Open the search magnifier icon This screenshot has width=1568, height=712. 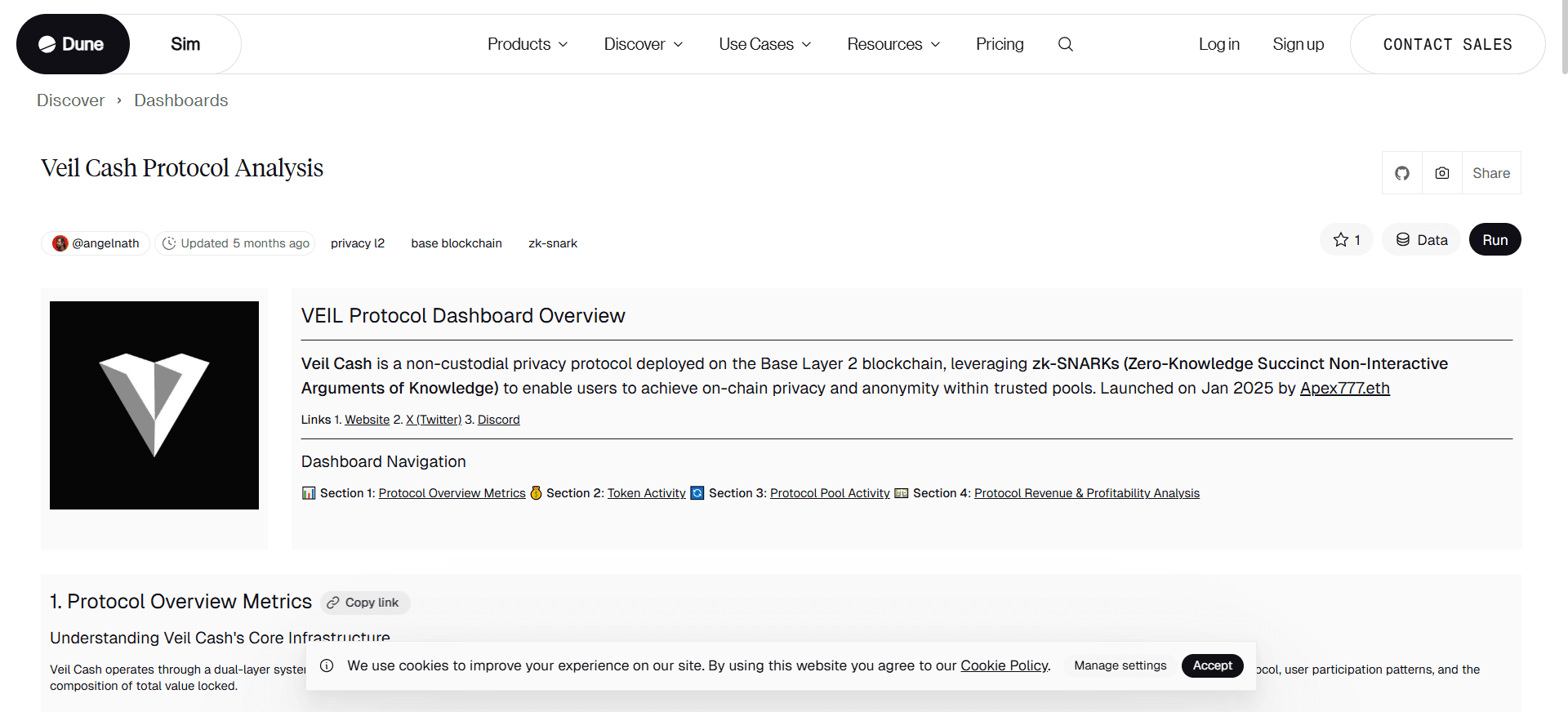[x=1065, y=44]
